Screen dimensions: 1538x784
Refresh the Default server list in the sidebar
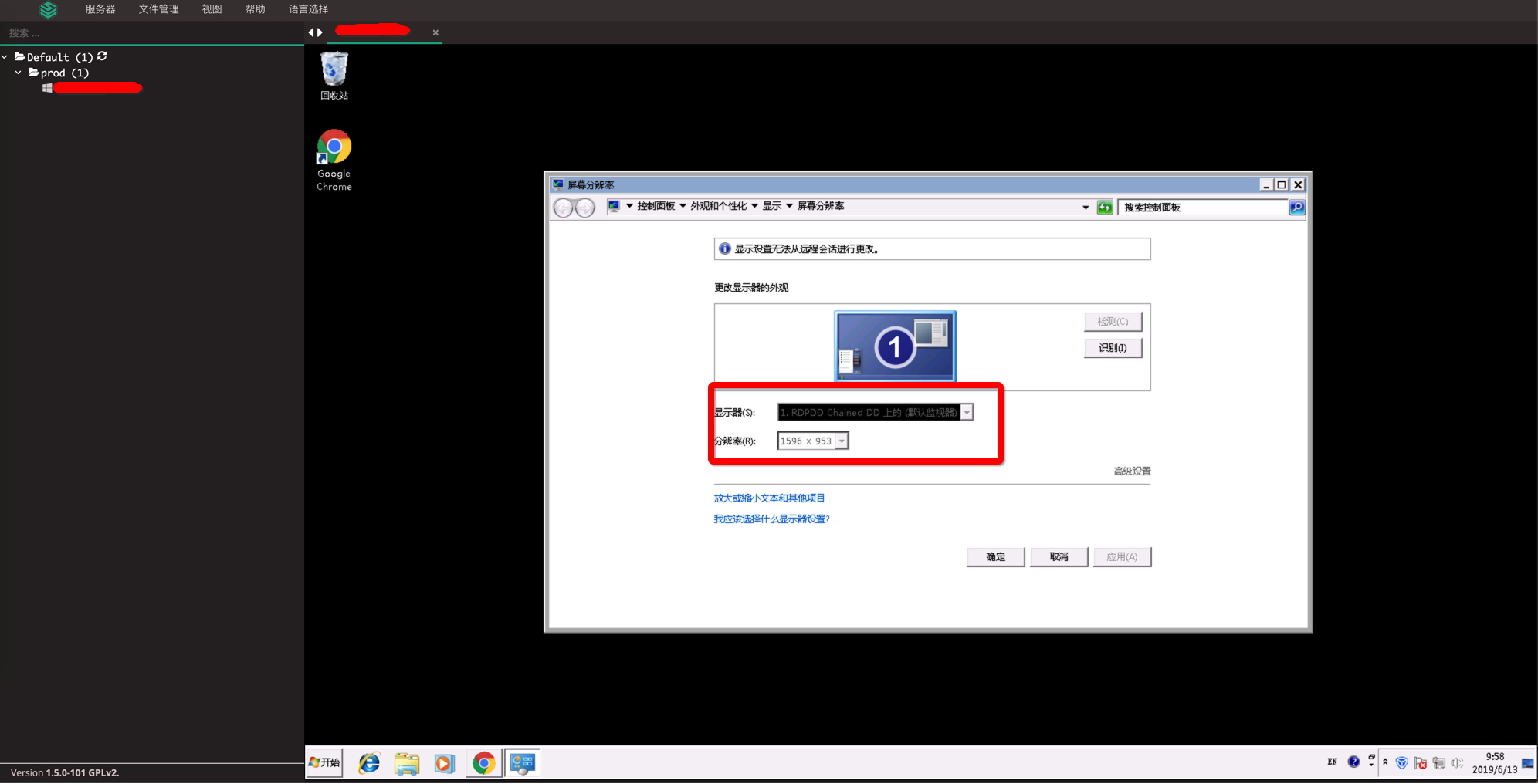point(102,56)
